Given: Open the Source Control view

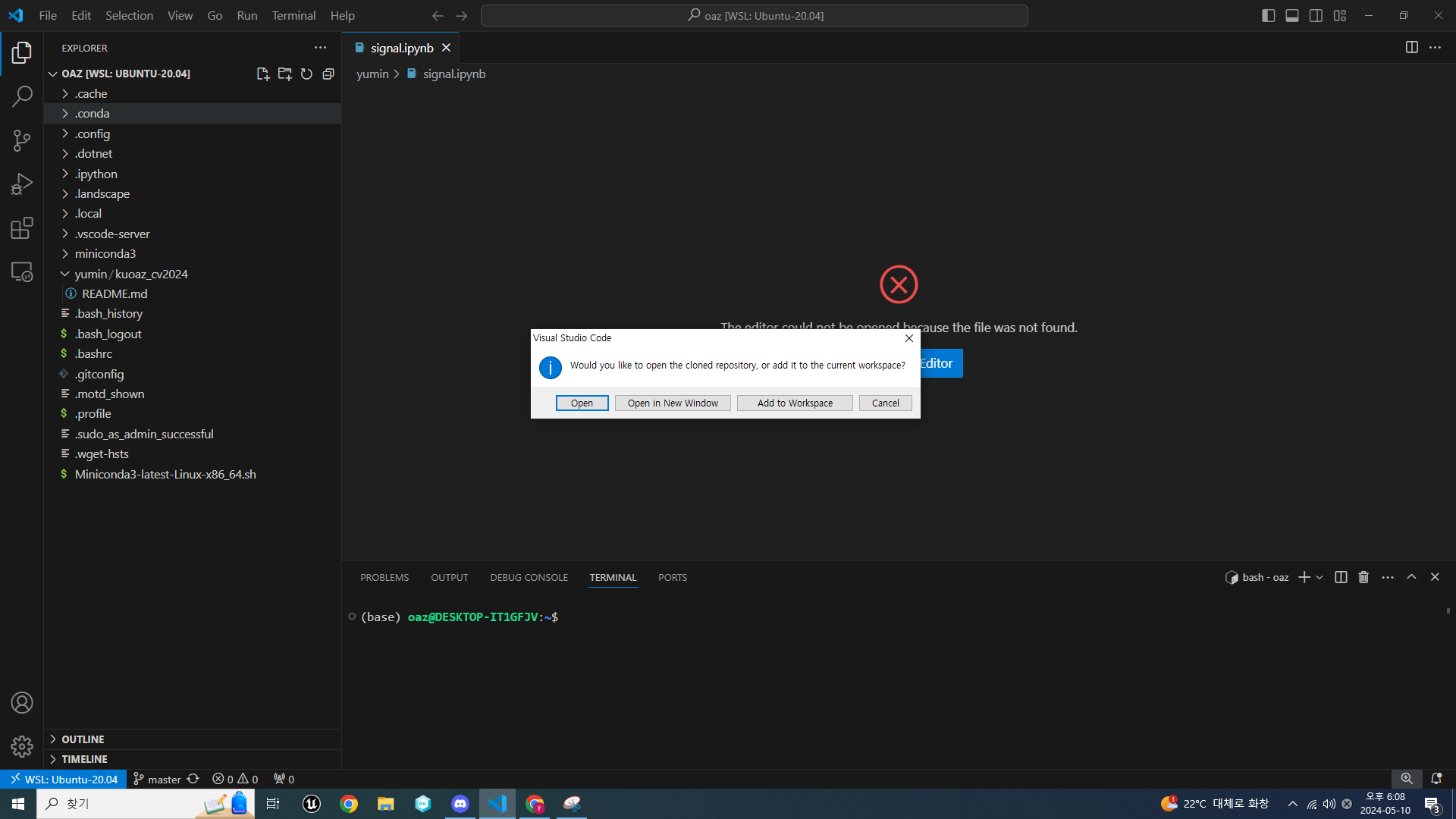Looking at the screenshot, I should (22, 140).
